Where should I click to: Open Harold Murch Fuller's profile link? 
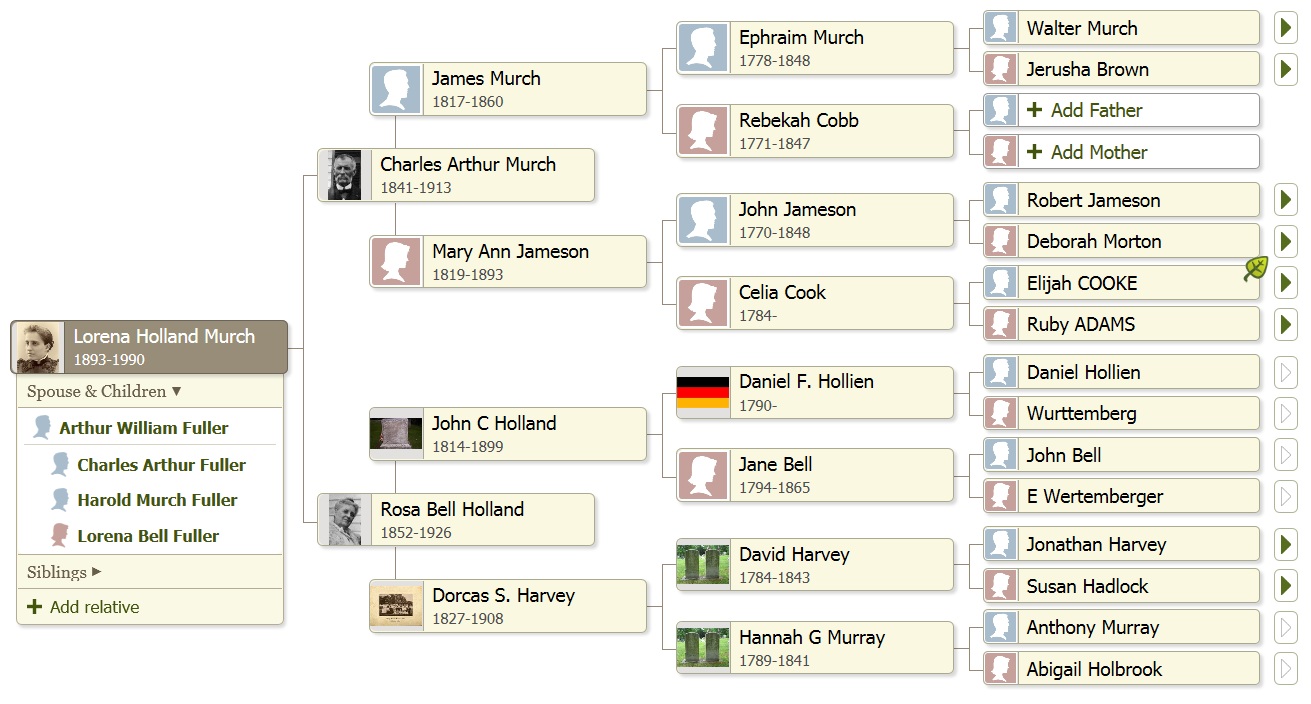(x=157, y=500)
